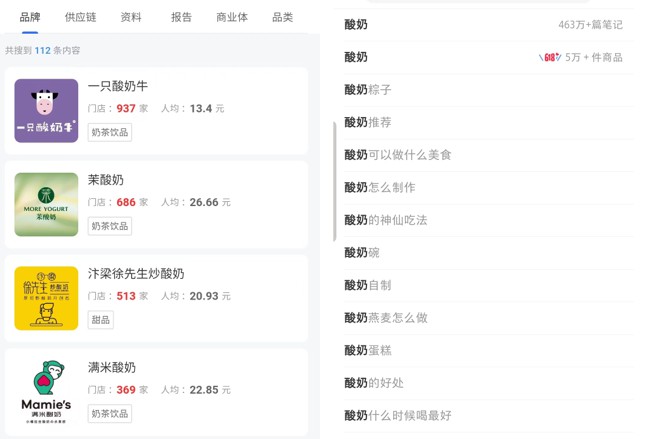Click average price 26.66 元
This screenshot has width=654, height=439.
tap(210, 202)
